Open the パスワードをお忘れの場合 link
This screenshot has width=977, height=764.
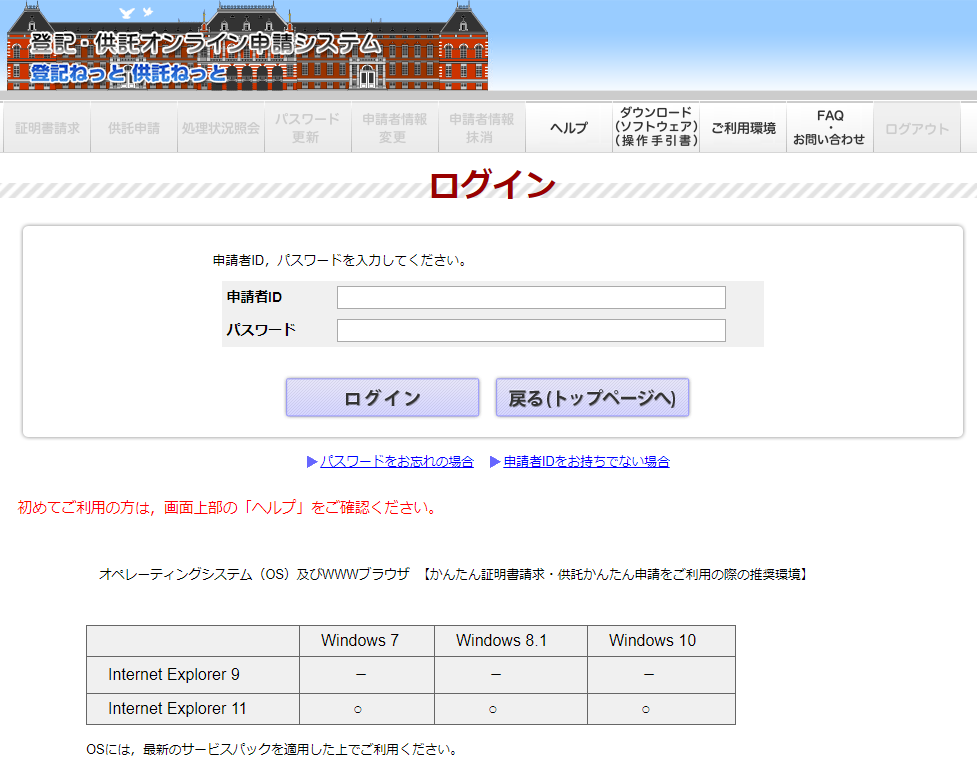pyautogui.click(x=397, y=462)
